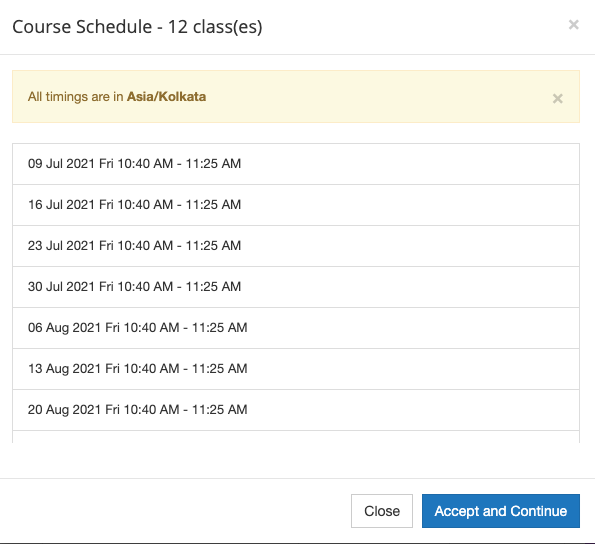Click the partially visible eighth class row
Viewport: 595px width, 544px height.
coord(296,437)
